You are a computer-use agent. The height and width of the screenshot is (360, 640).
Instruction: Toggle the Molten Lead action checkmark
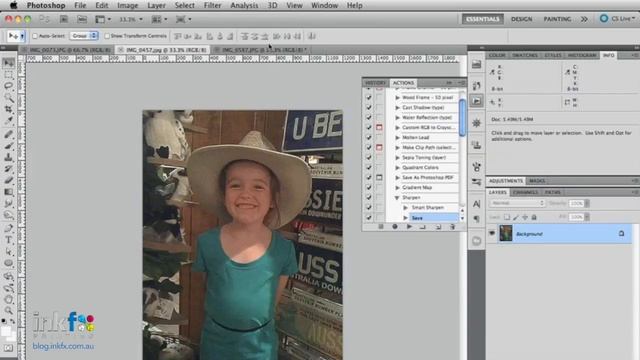tap(369, 138)
